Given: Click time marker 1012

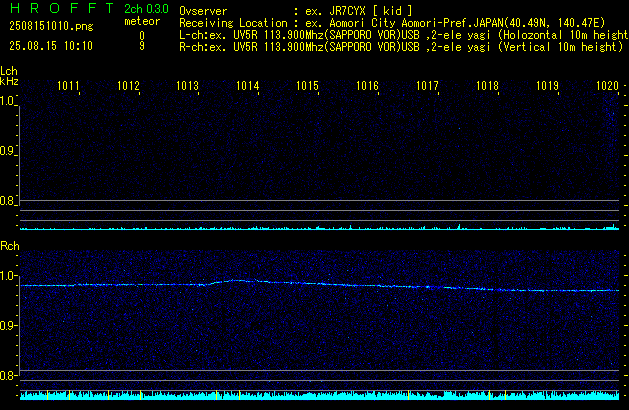Looking at the screenshot, I should [x=128, y=86].
